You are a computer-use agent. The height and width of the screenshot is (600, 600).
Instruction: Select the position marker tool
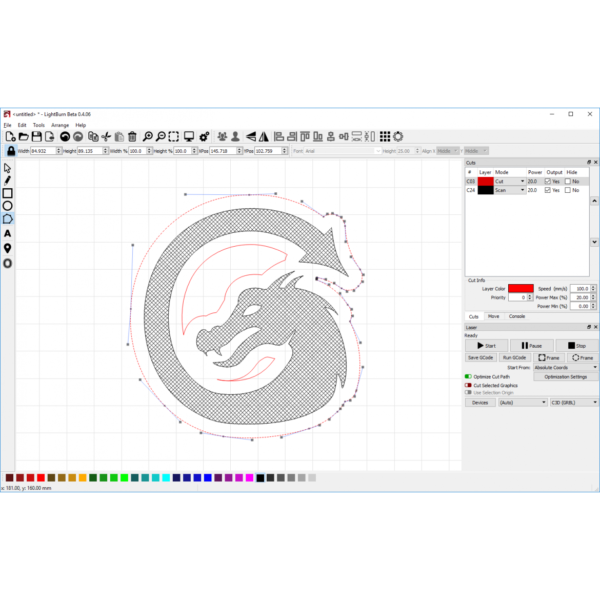[x=8, y=247]
